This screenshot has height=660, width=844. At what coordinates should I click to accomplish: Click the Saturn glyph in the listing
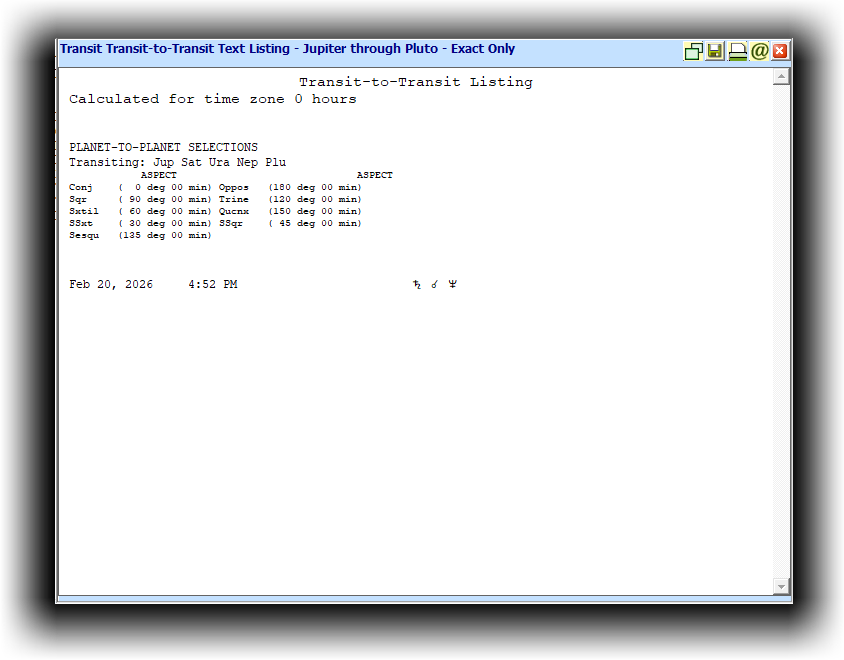(x=417, y=285)
